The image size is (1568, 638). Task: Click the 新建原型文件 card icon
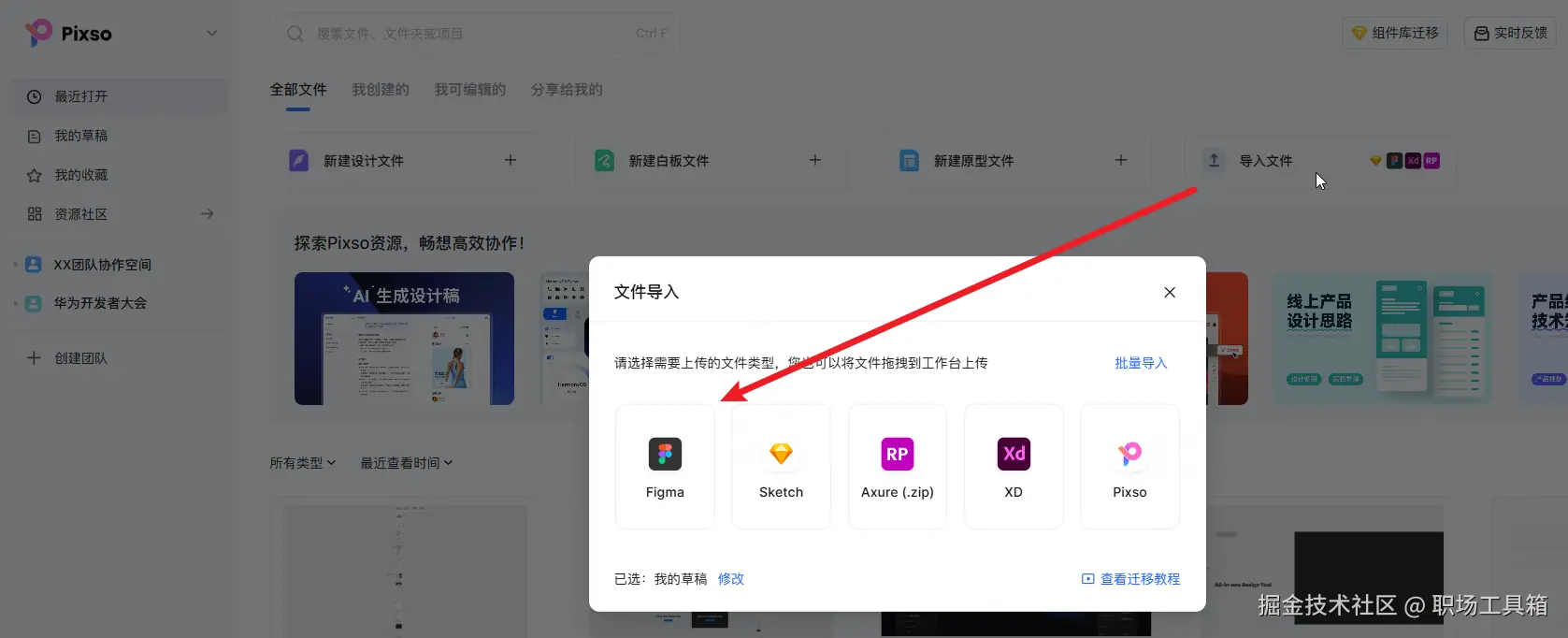(x=909, y=161)
